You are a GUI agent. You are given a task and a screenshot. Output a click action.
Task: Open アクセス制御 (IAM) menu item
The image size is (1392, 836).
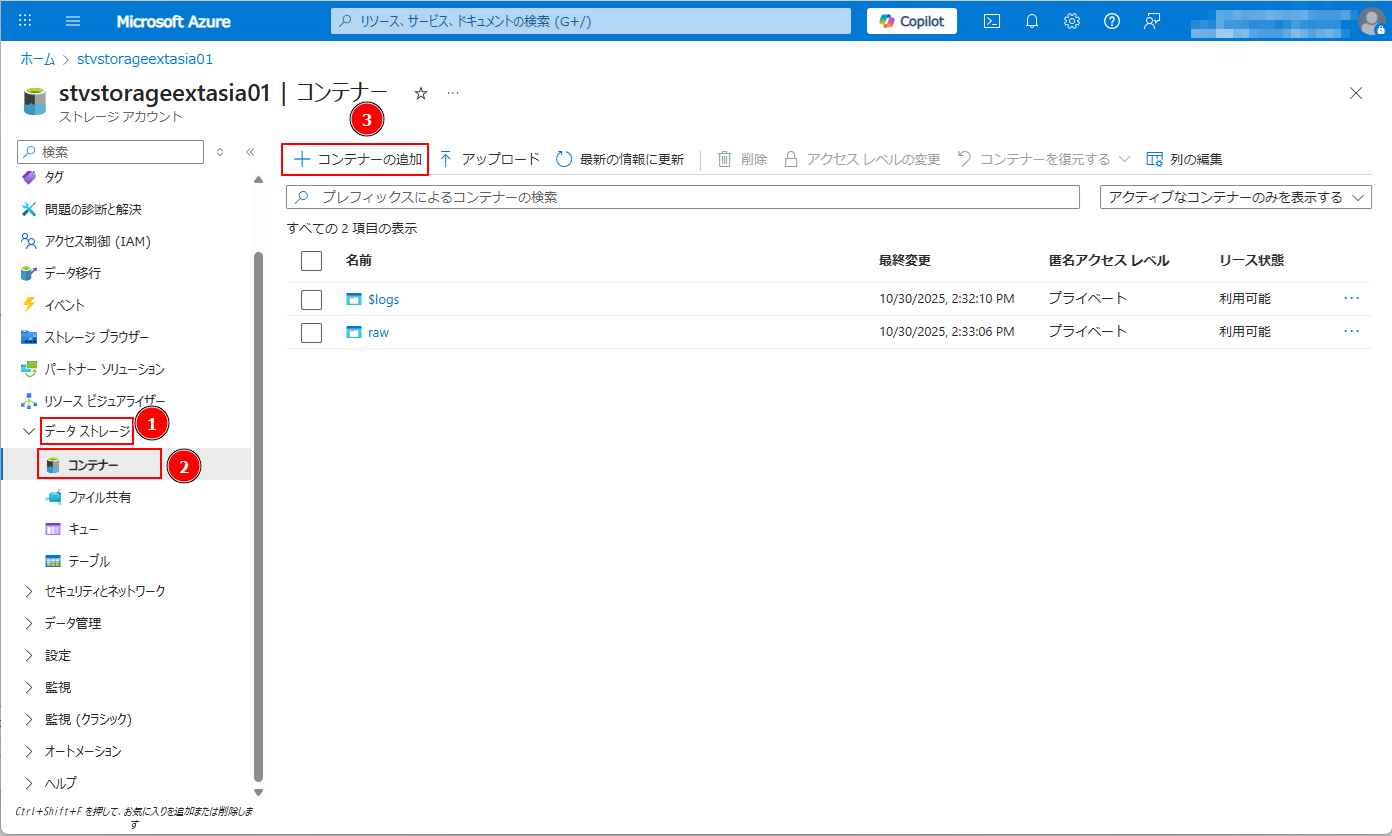97,241
